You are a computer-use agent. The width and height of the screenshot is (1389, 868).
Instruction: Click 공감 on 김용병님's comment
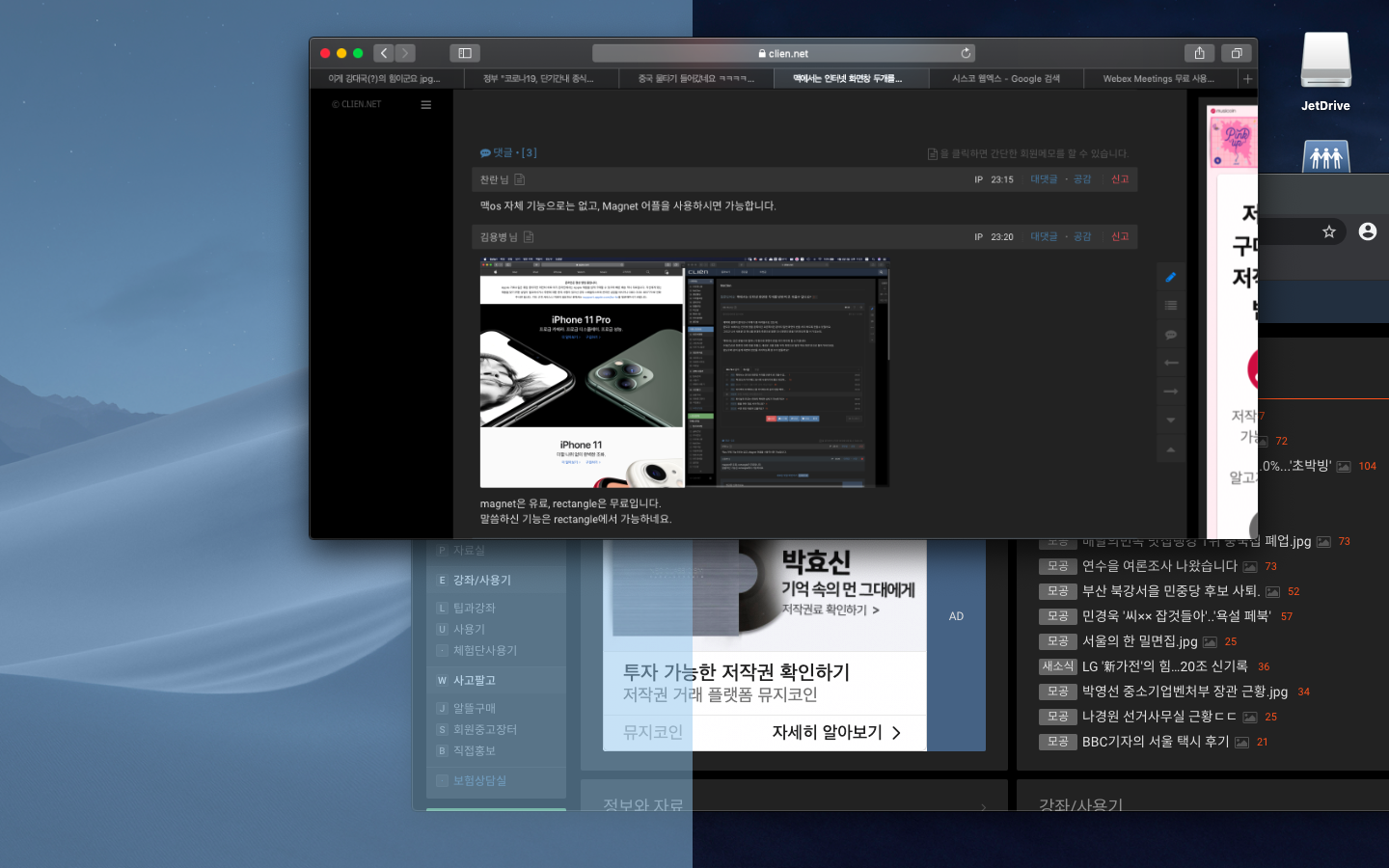[1082, 236]
